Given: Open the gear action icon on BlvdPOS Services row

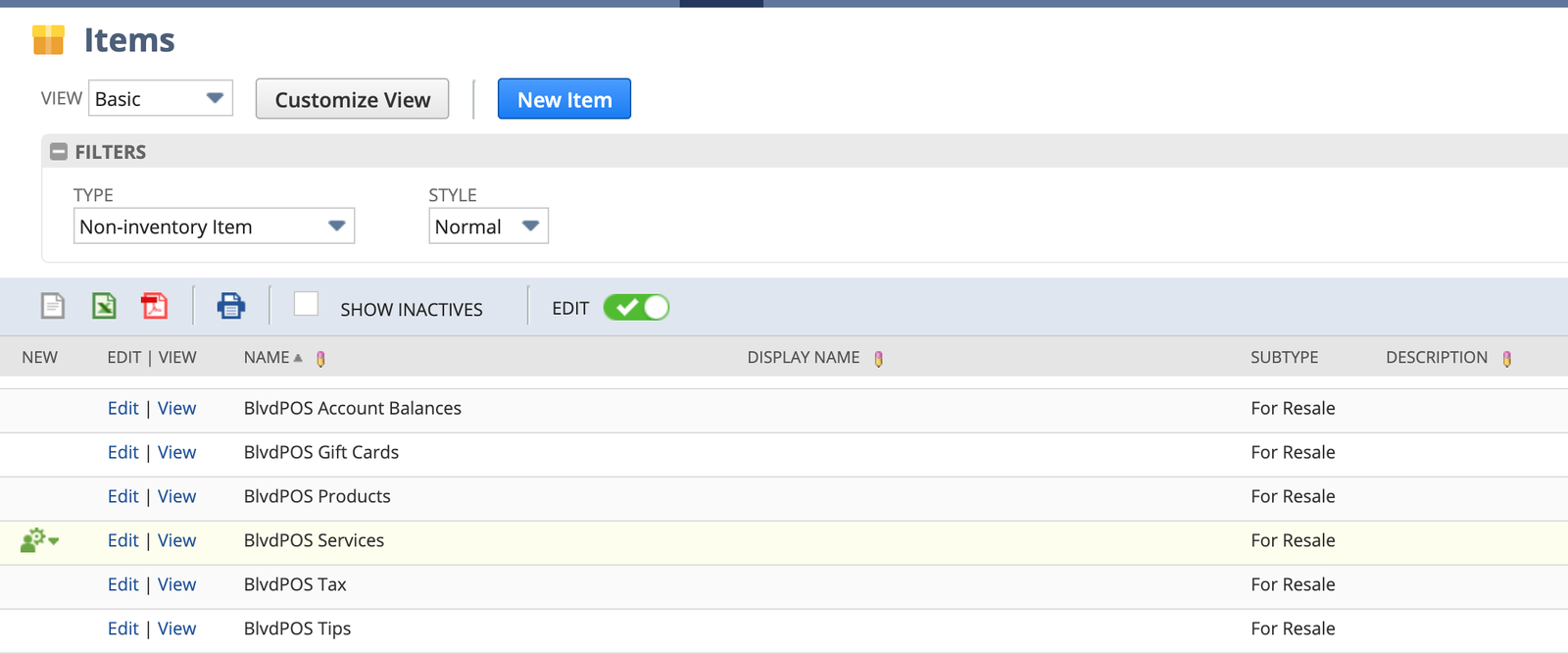Looking at the screenshot, I should click(x=39, y=540).
